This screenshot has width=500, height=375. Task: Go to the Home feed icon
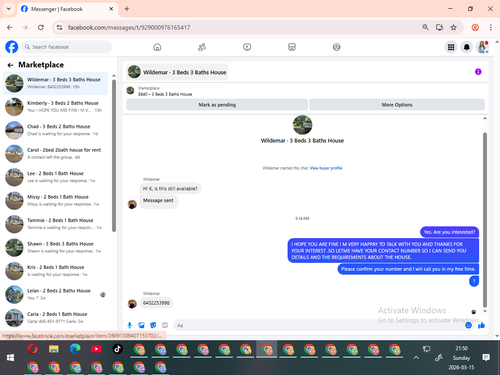tap(157, 47)
